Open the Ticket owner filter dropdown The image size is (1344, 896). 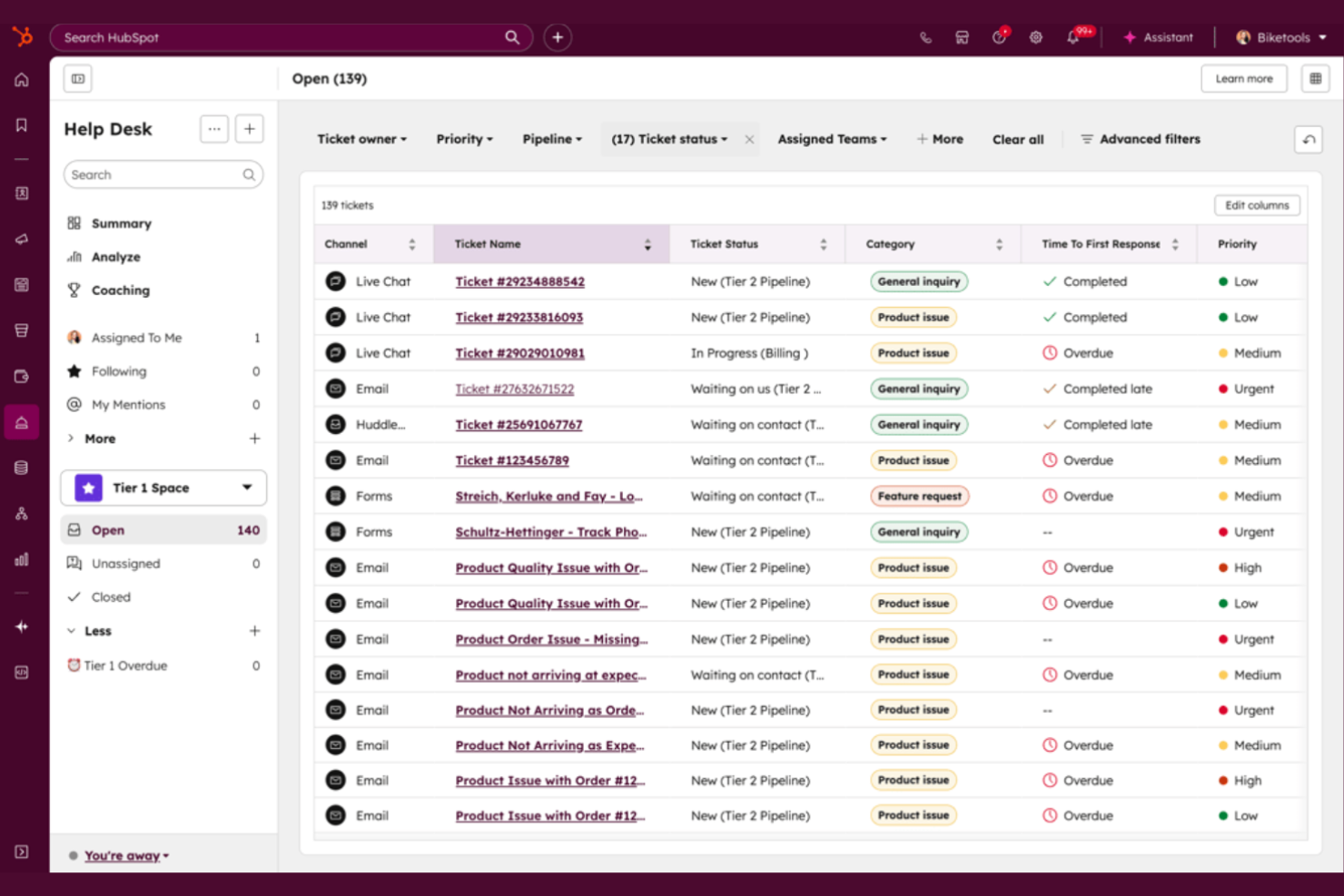(361, 139)
